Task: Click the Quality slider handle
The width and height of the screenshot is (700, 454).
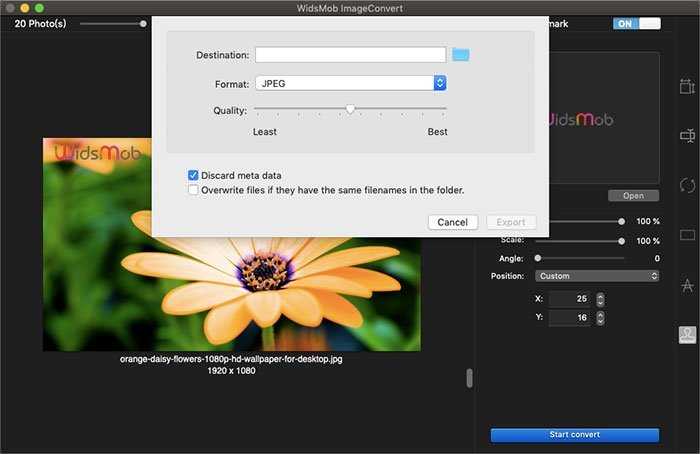Action: [x=350, y=109]
